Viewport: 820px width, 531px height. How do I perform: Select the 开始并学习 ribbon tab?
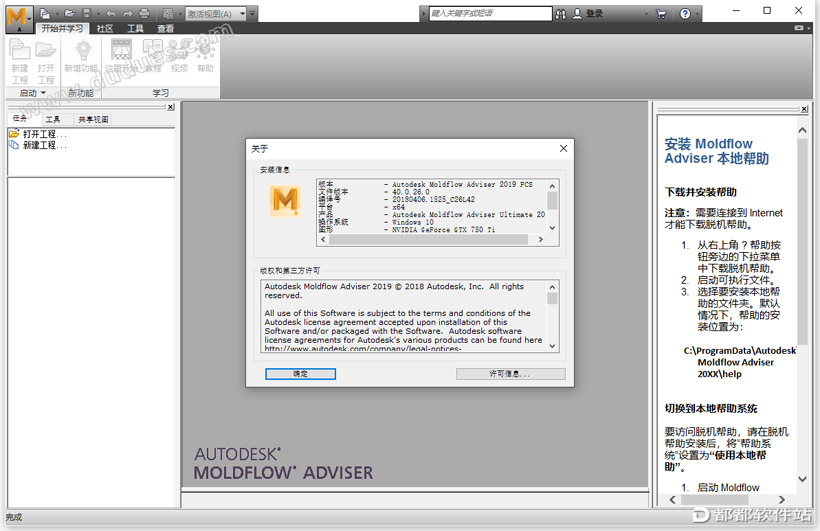pos(62,28)
